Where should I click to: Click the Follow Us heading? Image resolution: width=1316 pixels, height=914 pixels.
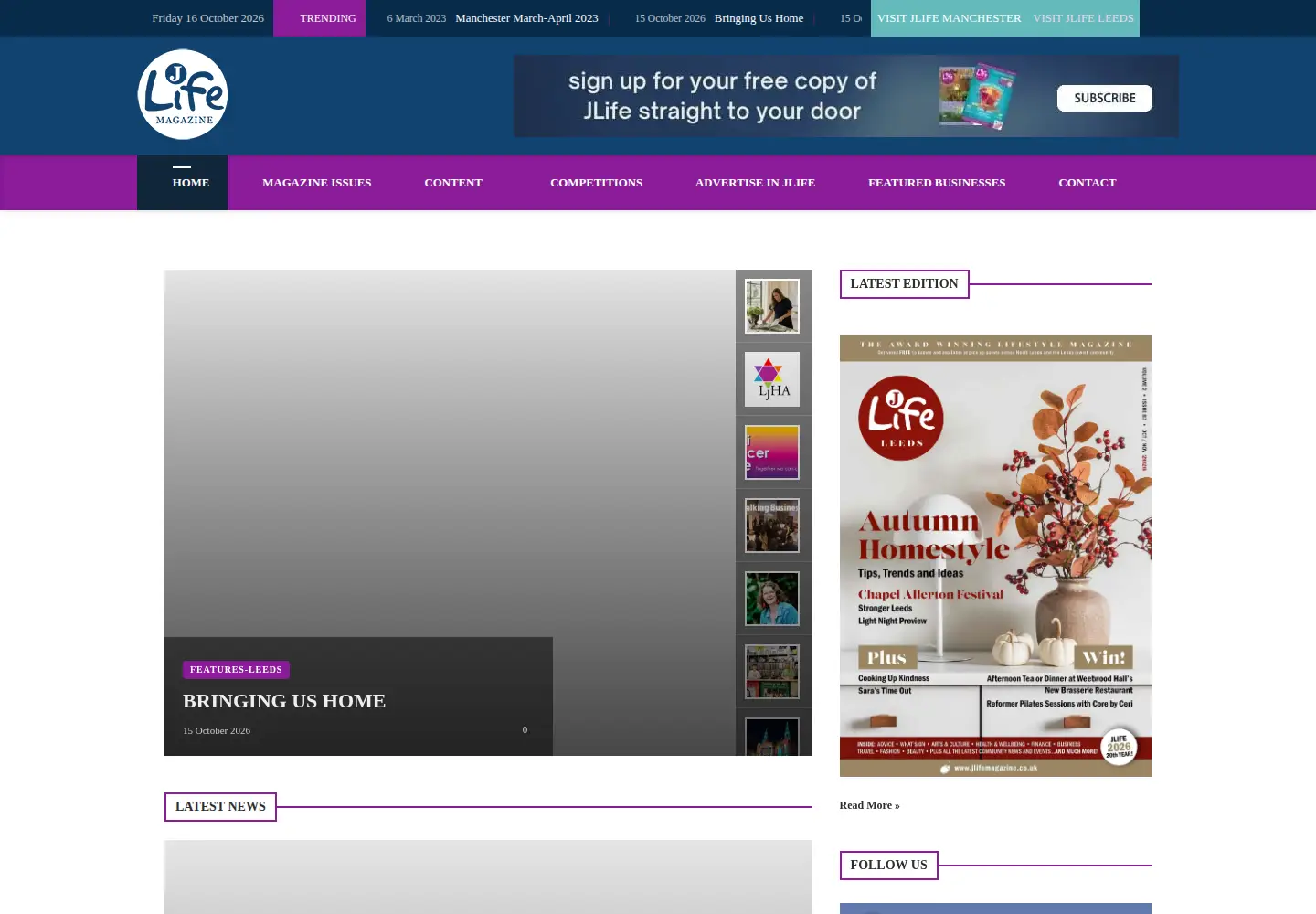coord(888,866)
